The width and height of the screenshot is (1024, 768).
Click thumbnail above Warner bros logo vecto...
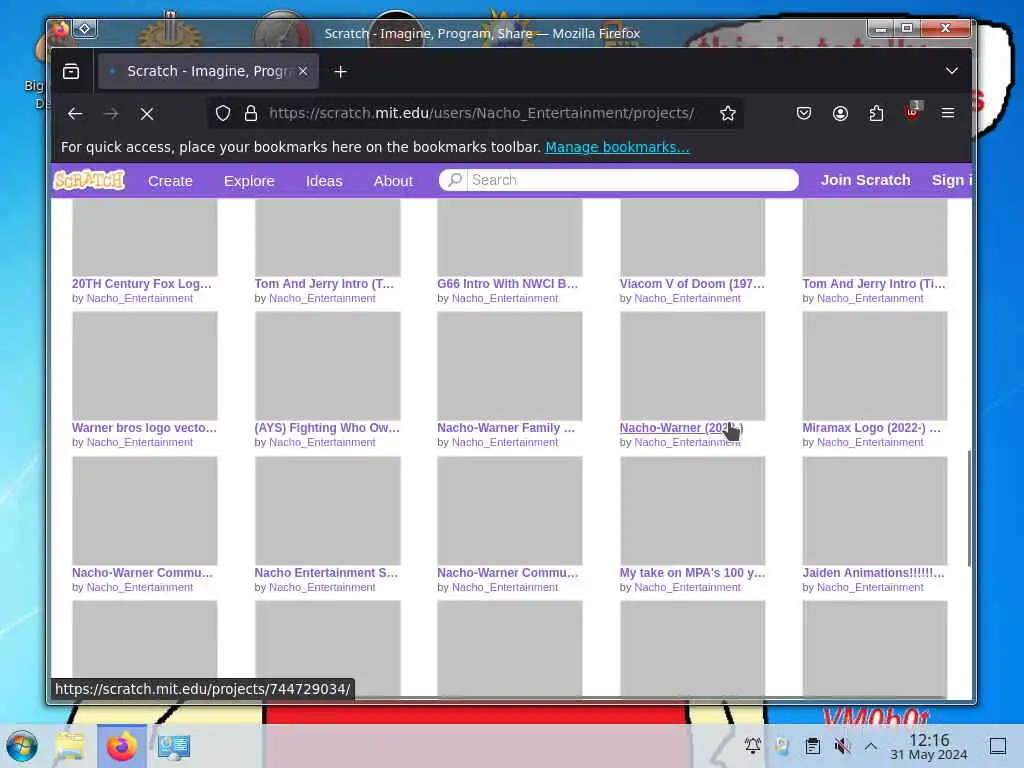tap(145, 366)
